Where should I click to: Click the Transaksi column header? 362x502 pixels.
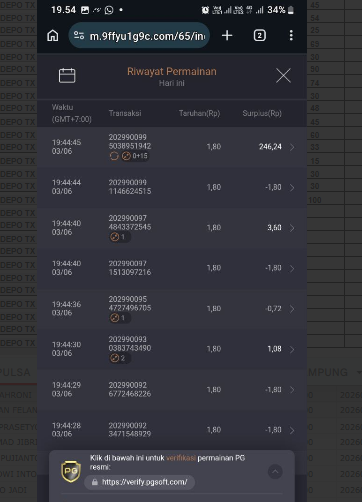point(125,113)
